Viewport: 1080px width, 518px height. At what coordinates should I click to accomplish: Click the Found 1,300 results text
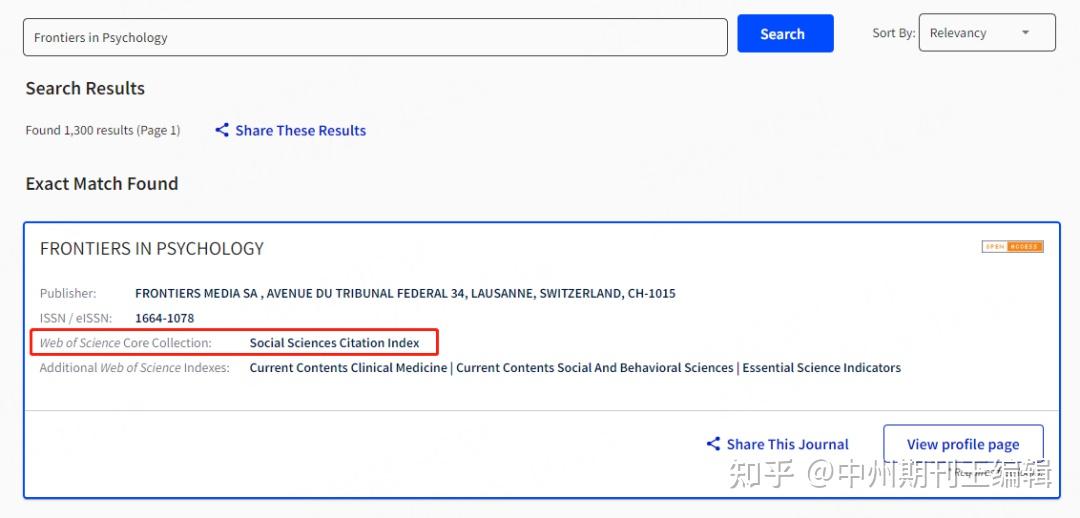click(103, 130)
